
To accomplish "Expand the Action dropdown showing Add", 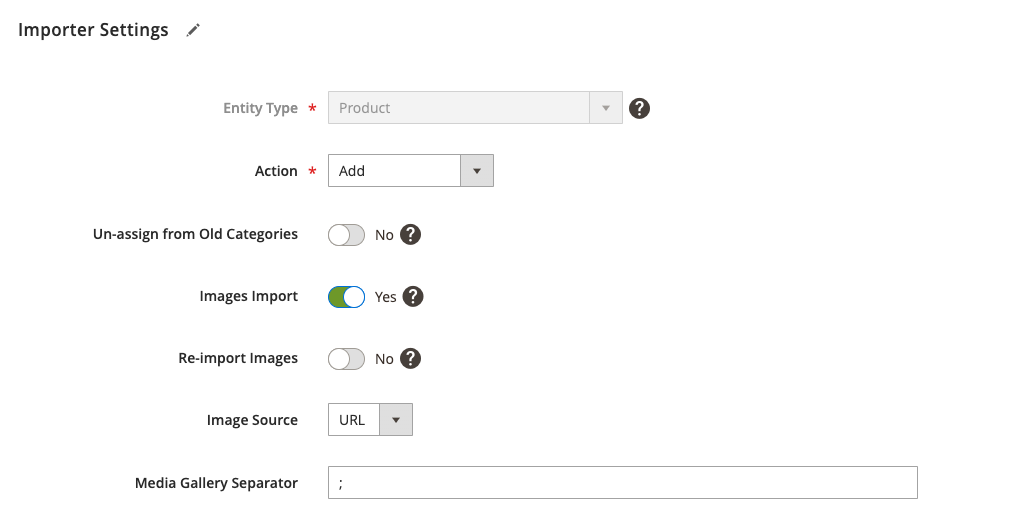I will tap(411, 171).
